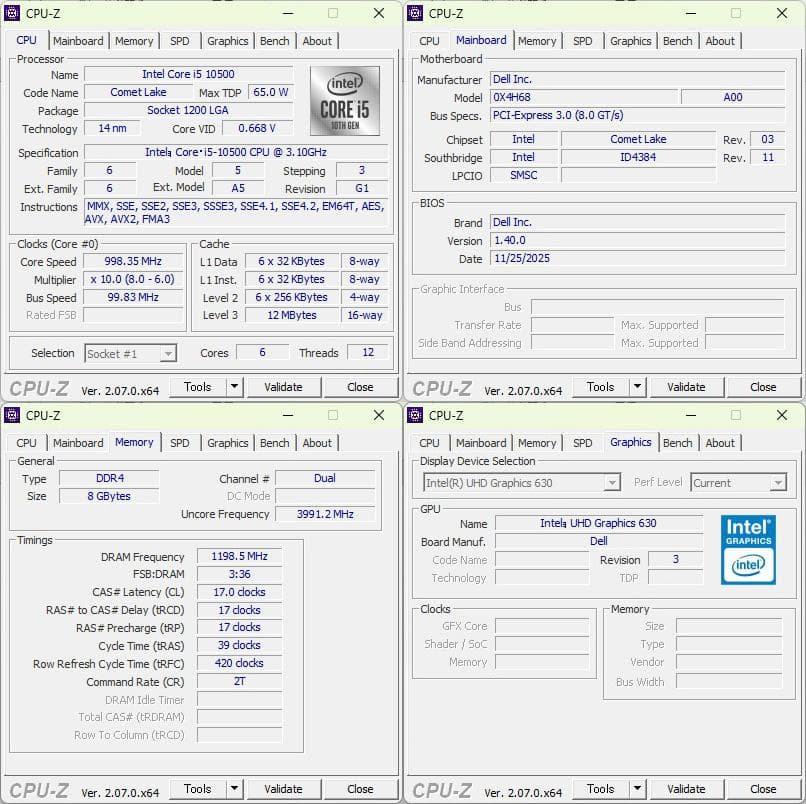Close the Graphics window with the title bar X
Screen dimensions: 806x804
point(782,415)
